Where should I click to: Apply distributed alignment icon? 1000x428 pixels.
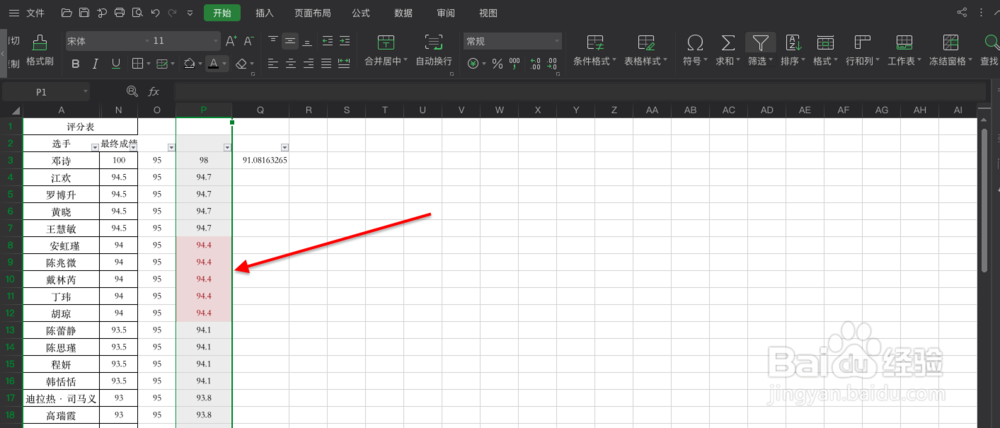tap(344, 64)
